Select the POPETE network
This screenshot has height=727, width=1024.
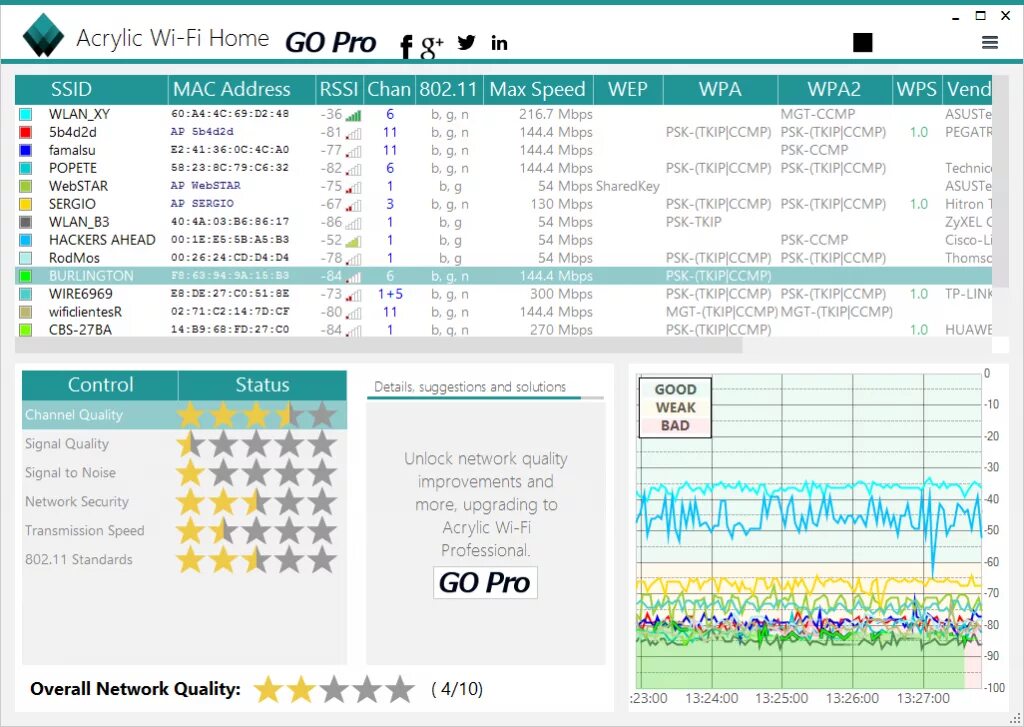point(504,168)
